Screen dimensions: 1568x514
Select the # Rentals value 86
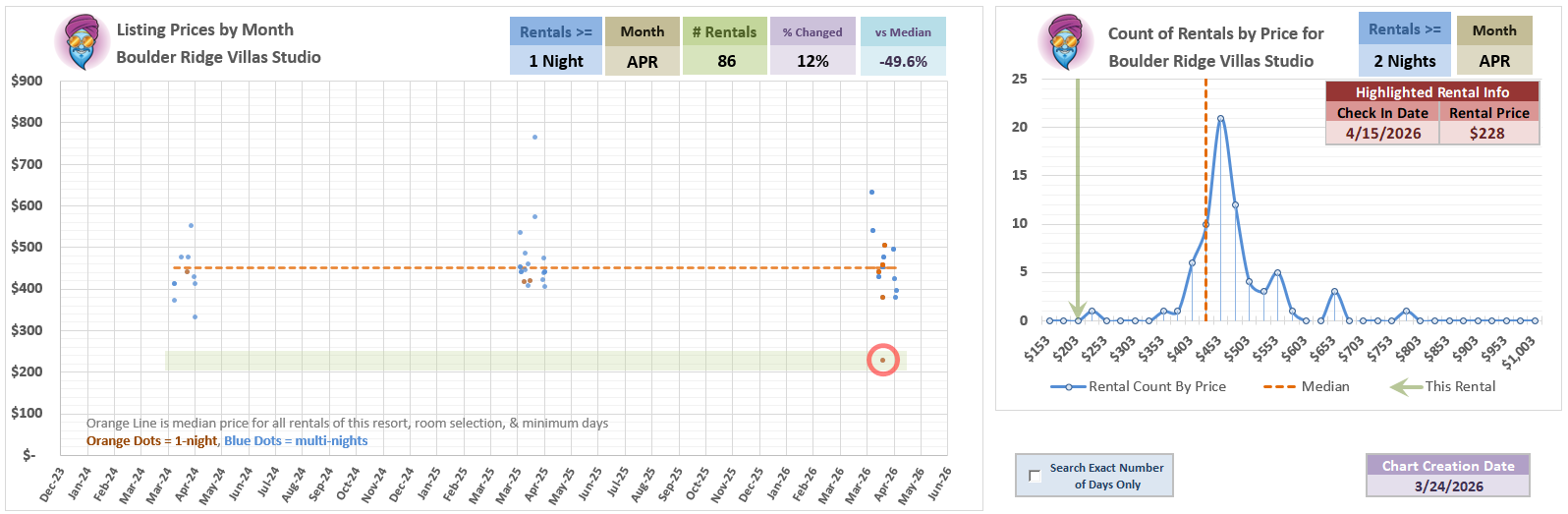point(726,61)
